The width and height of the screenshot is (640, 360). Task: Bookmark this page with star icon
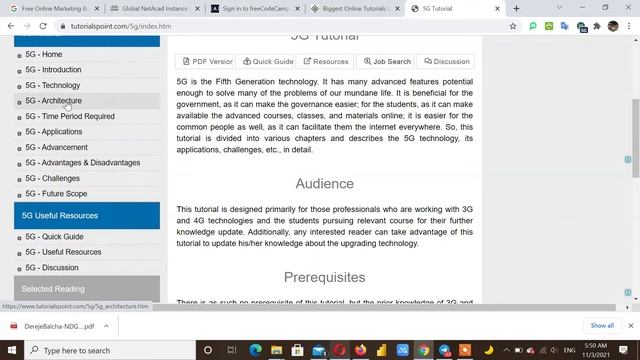(513, 26)
